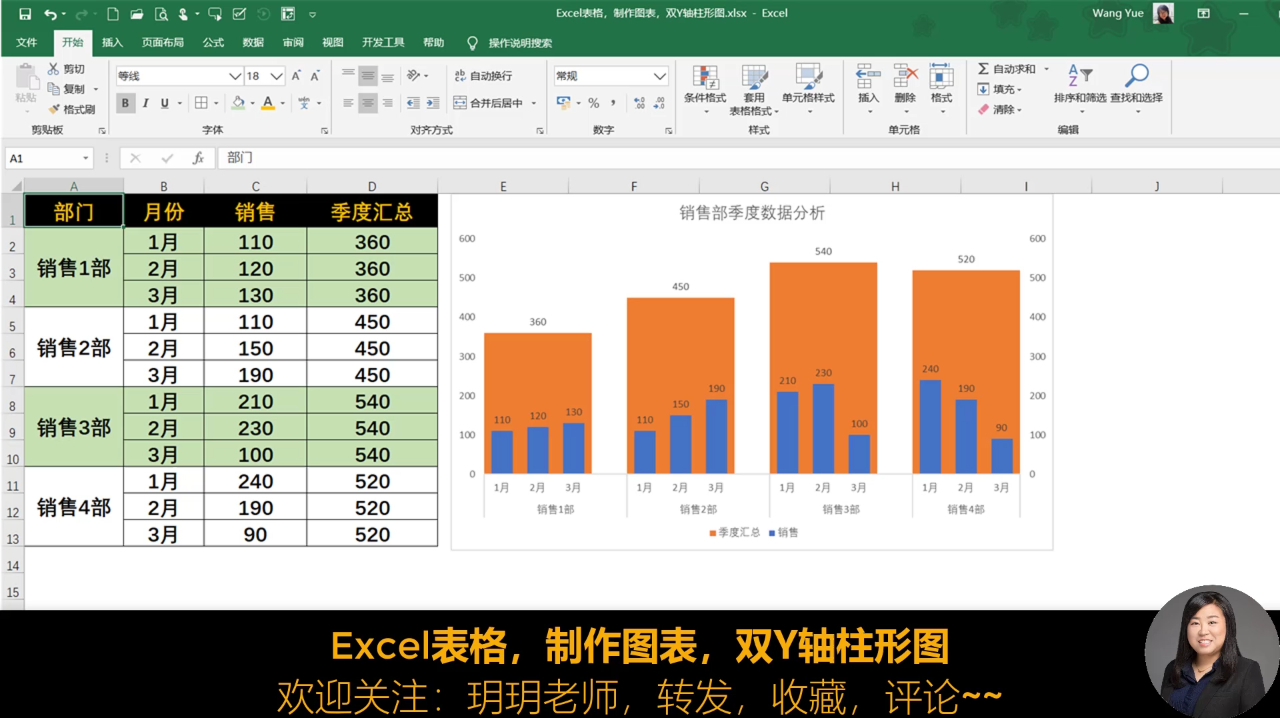
Task: Expand the Name Box dropdown arrow
Action: [x=87, y=158]
